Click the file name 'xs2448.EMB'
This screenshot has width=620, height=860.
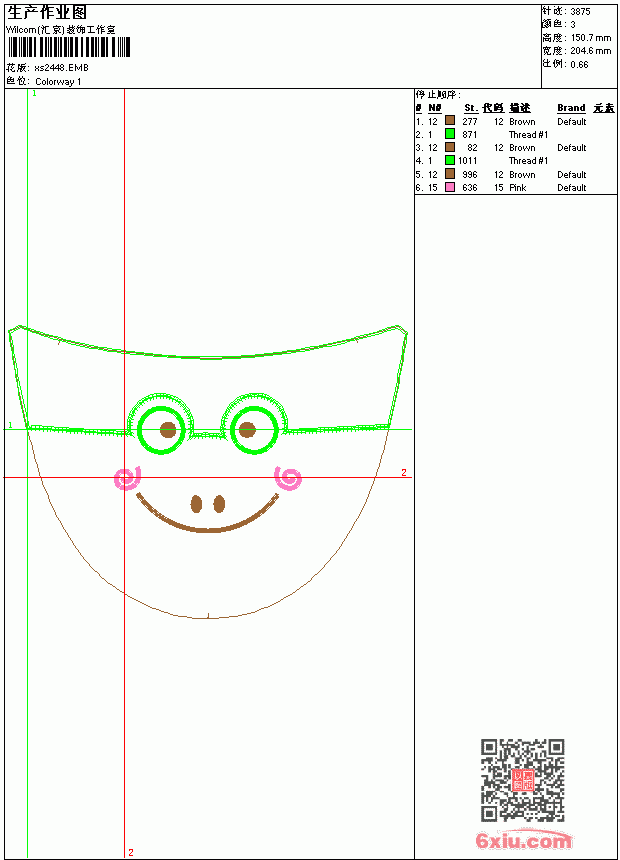point(61,68)
